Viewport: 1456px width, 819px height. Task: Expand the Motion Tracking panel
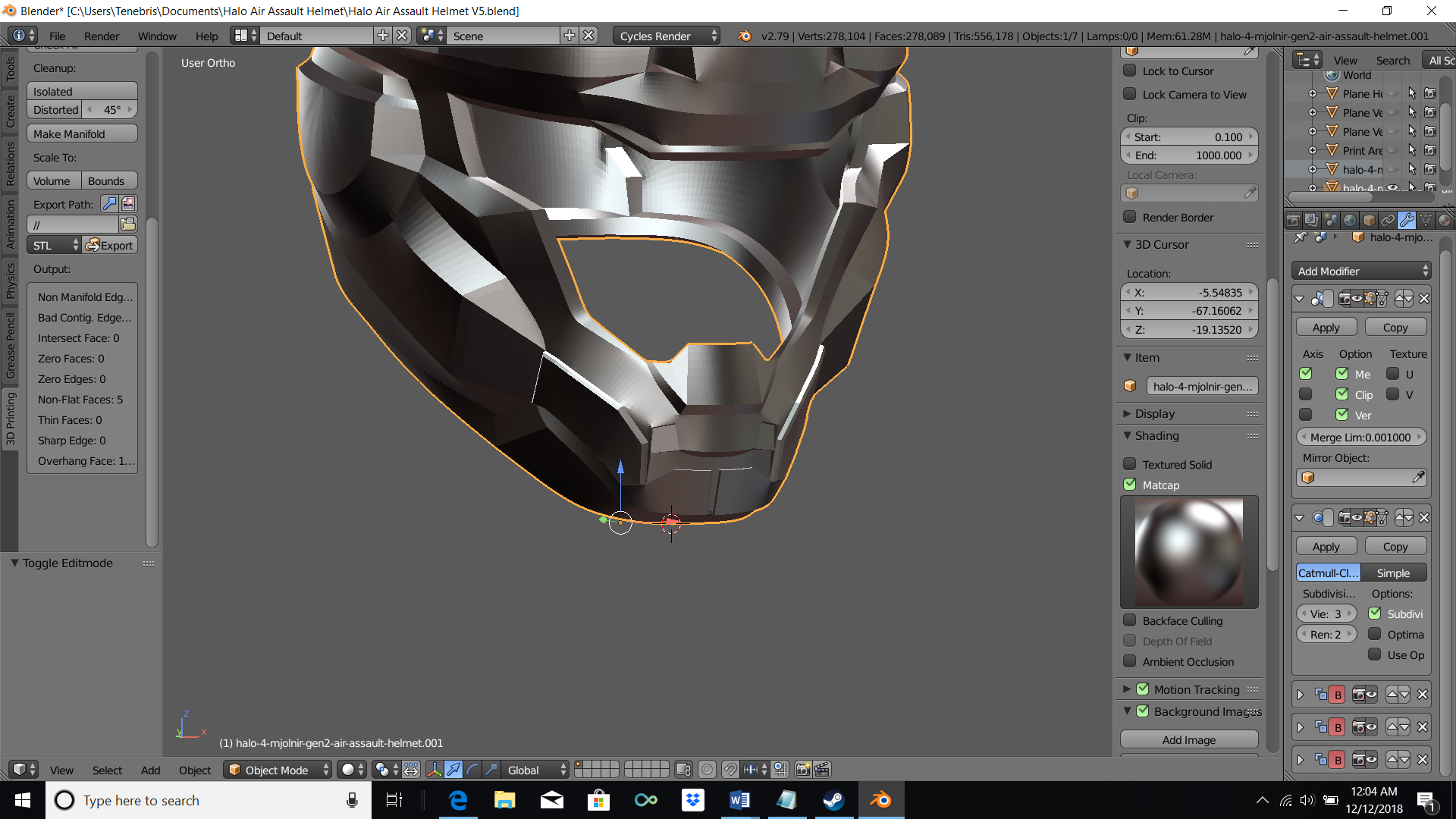[x=1127, y=689]
